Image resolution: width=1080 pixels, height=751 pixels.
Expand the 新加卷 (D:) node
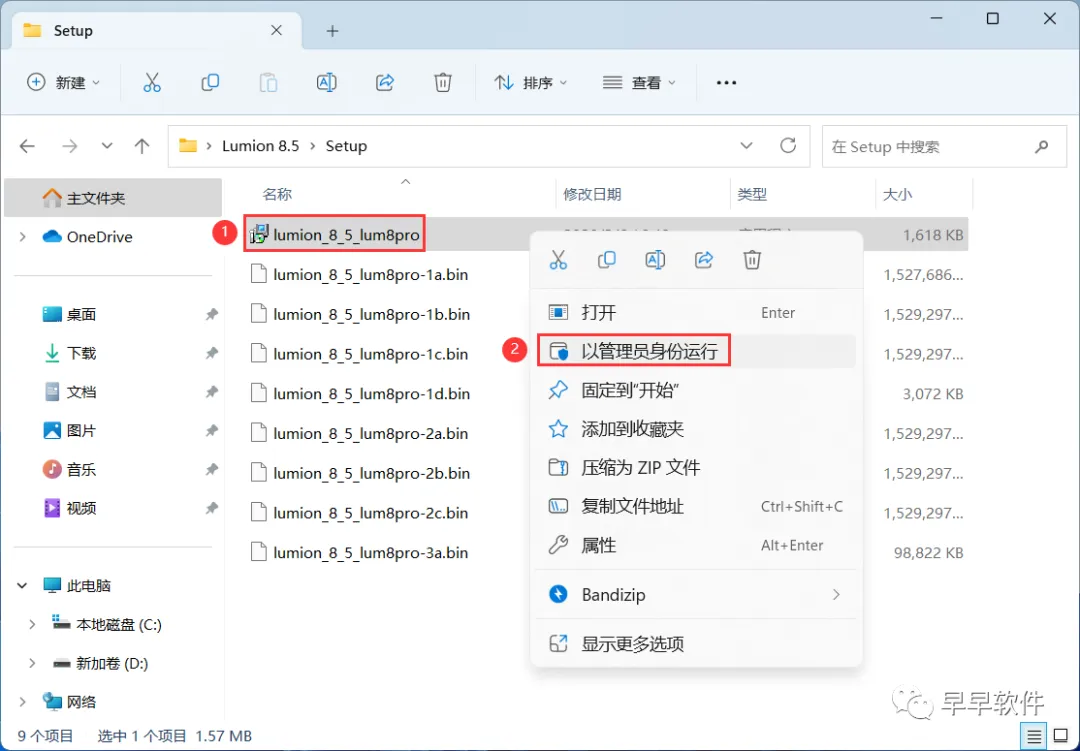[32, 663]
